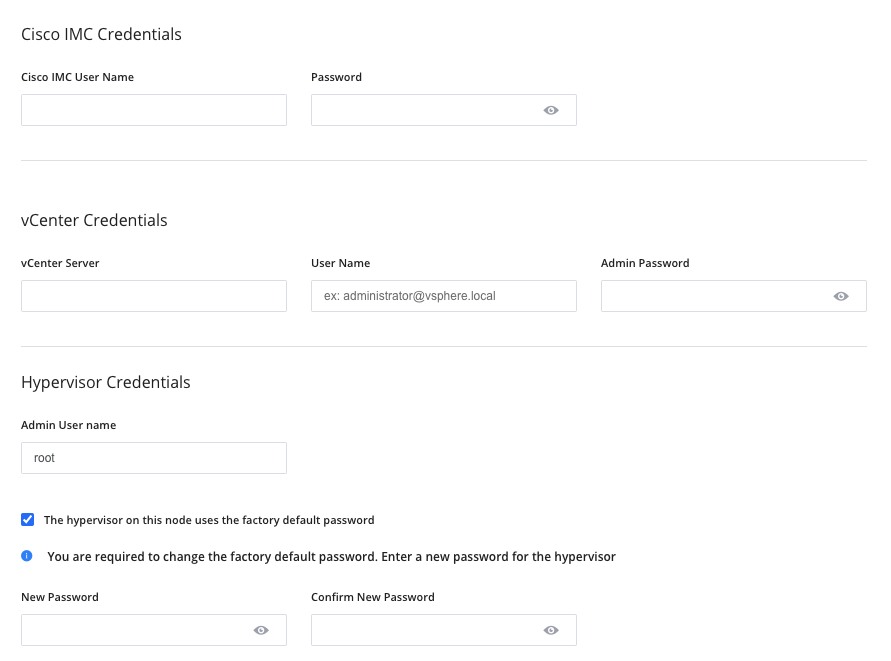Click the Hypervisor Credentials heading
The height and width of the screenshot is (661, 891).
coord(106,383)
